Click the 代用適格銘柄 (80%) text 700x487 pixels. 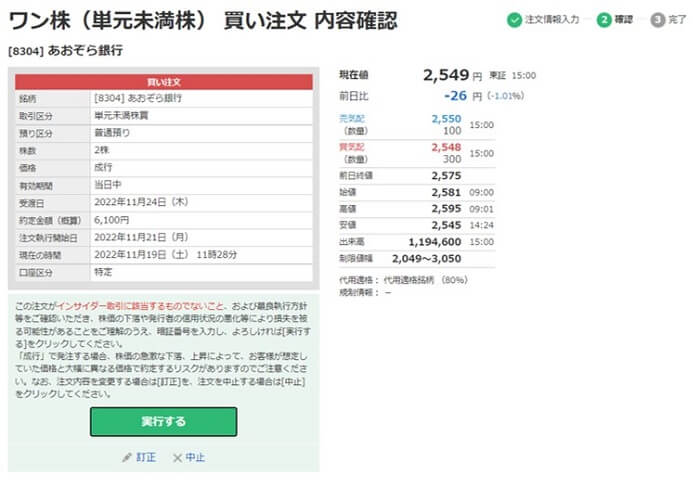[425, 280]
